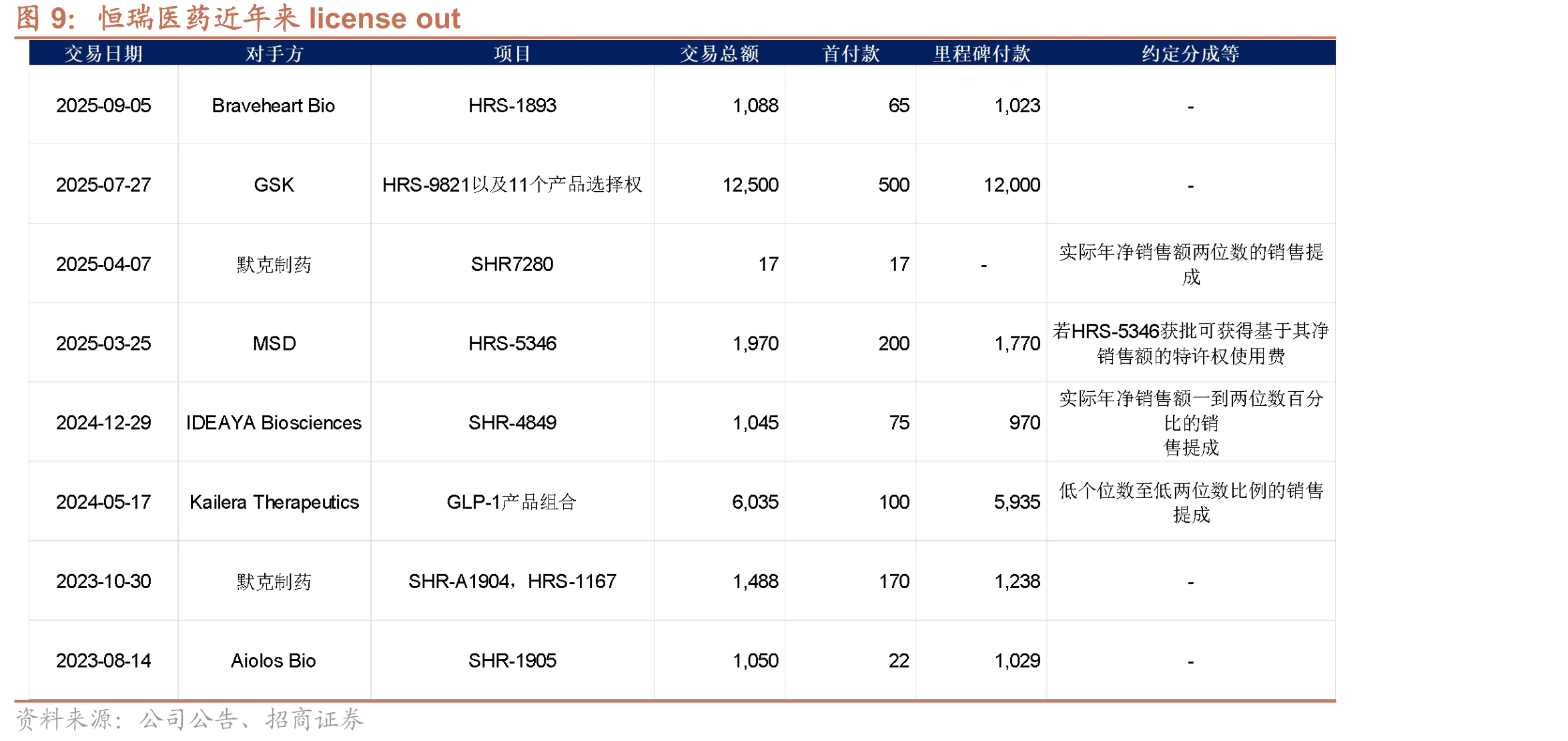Screen dimensions: 1568x741
Task: Click 实际年净销售额两位数的销售提成 cell
Action: 1191,264
